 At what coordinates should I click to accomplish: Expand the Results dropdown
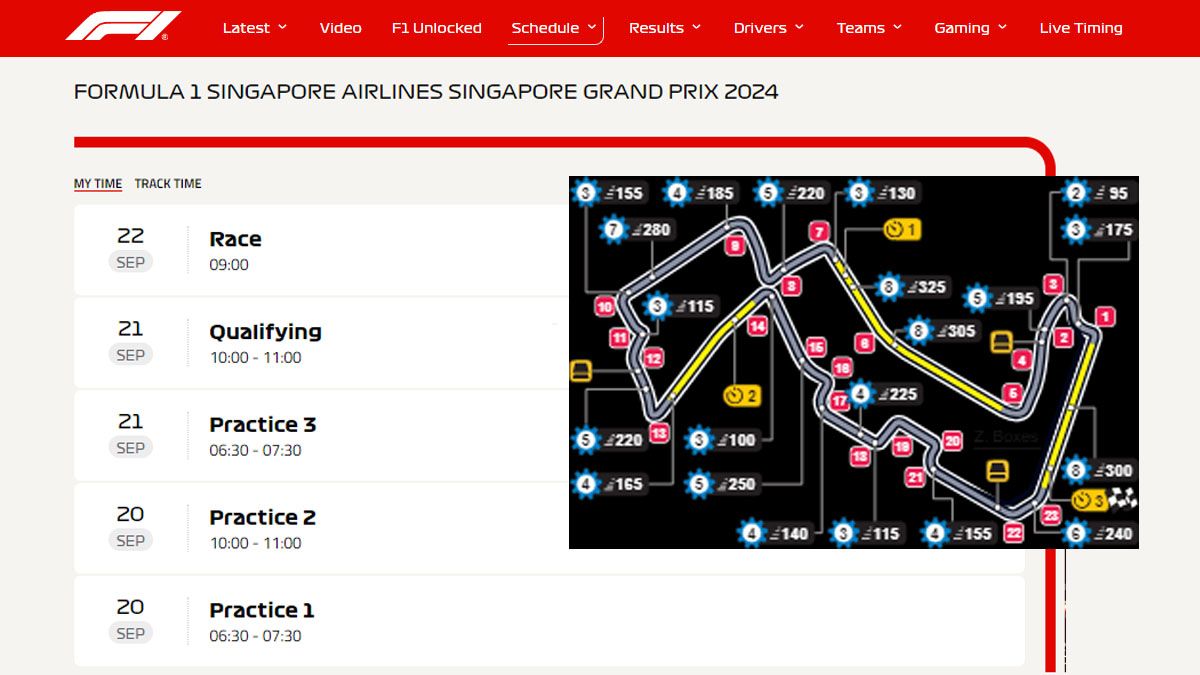(x=665, y=28)
